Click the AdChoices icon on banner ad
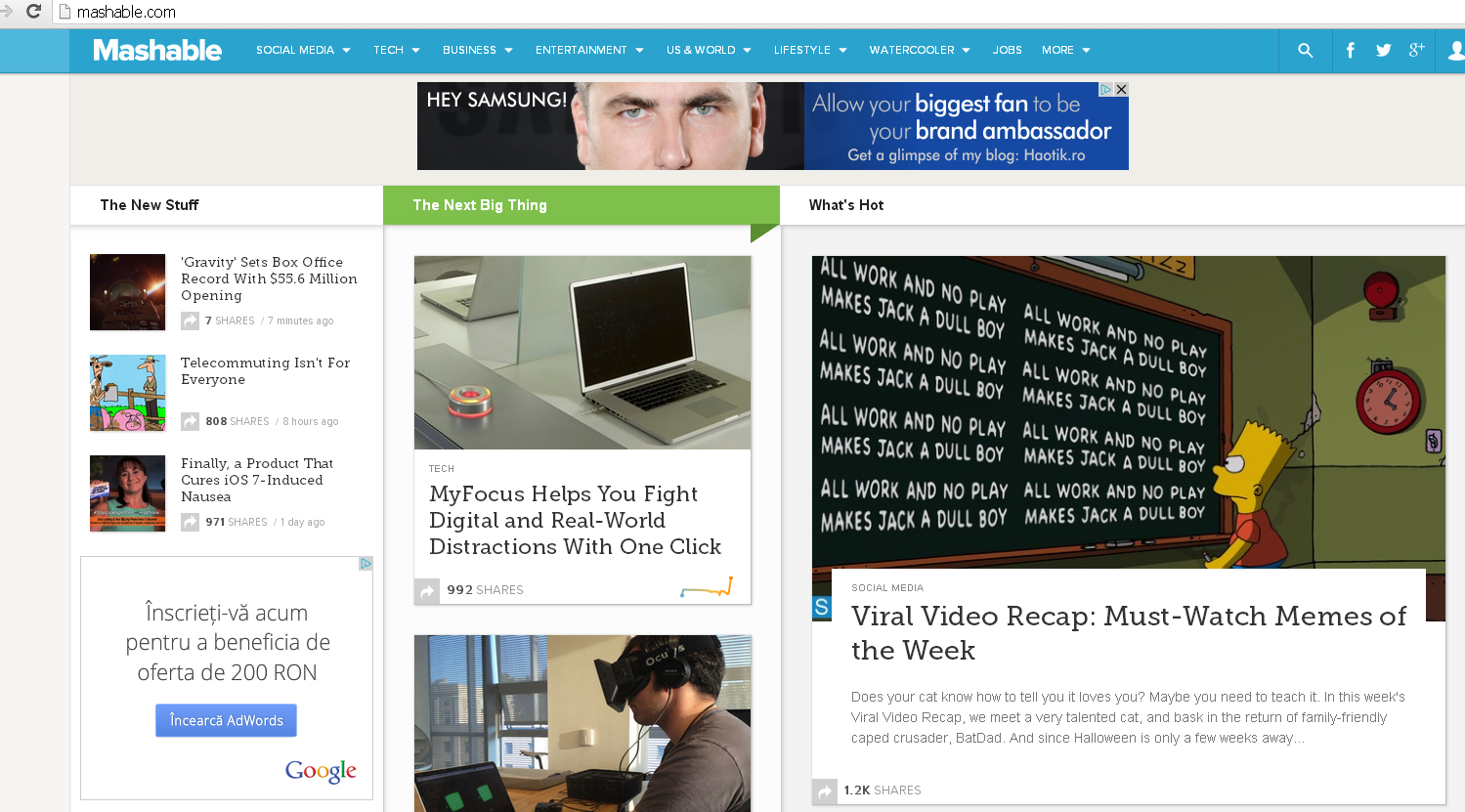 point(1106,89)
